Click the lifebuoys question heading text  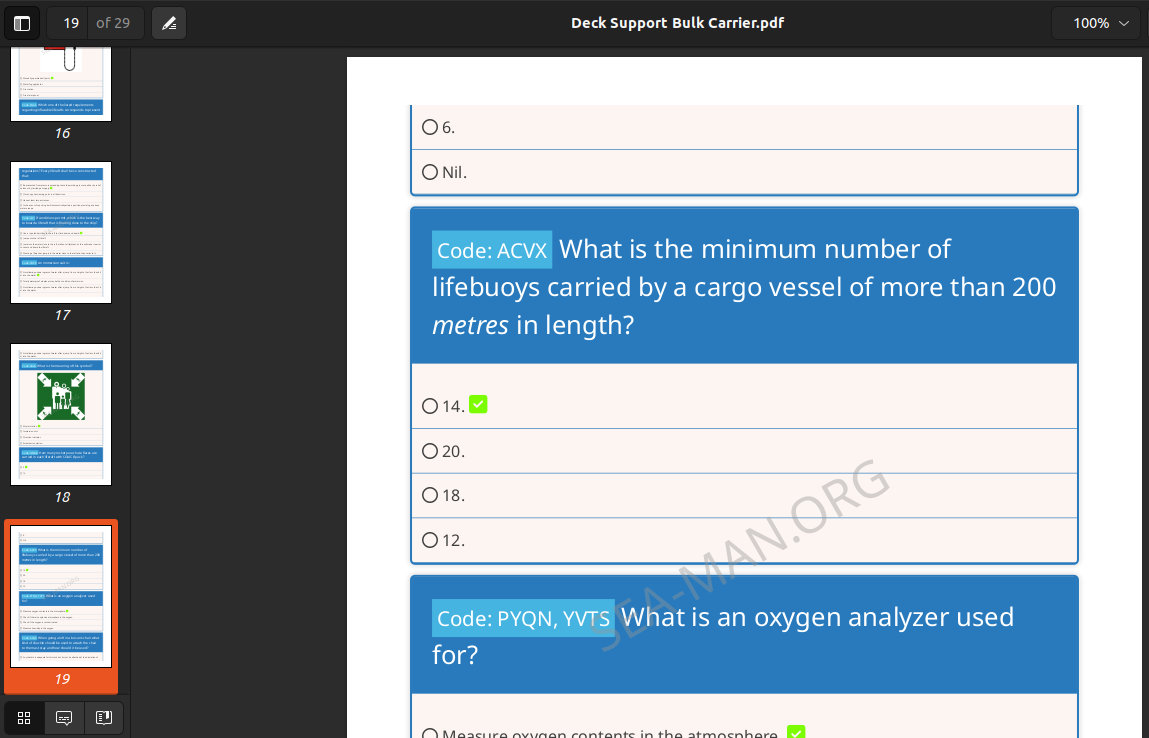(744, 287)
